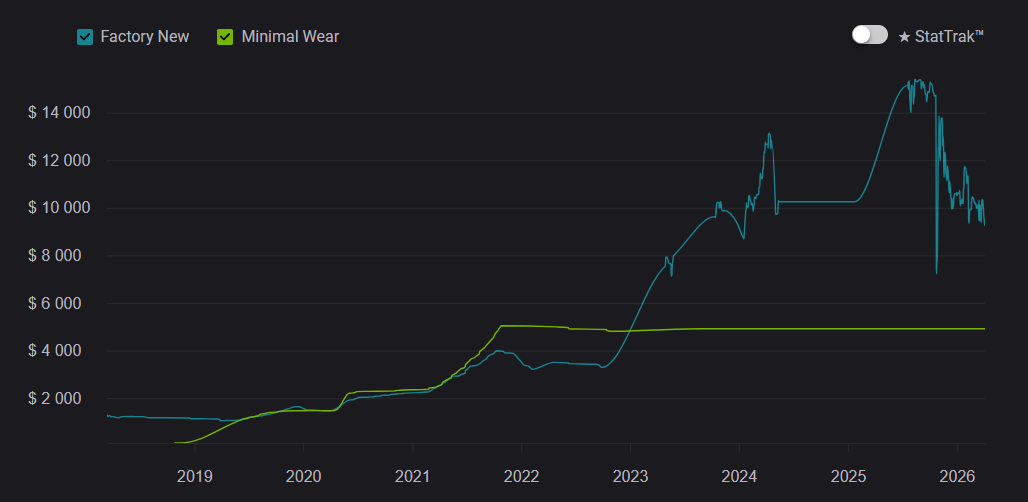Click the Minimal Wear legend label
1028x502 pixels.
[290, 37]
